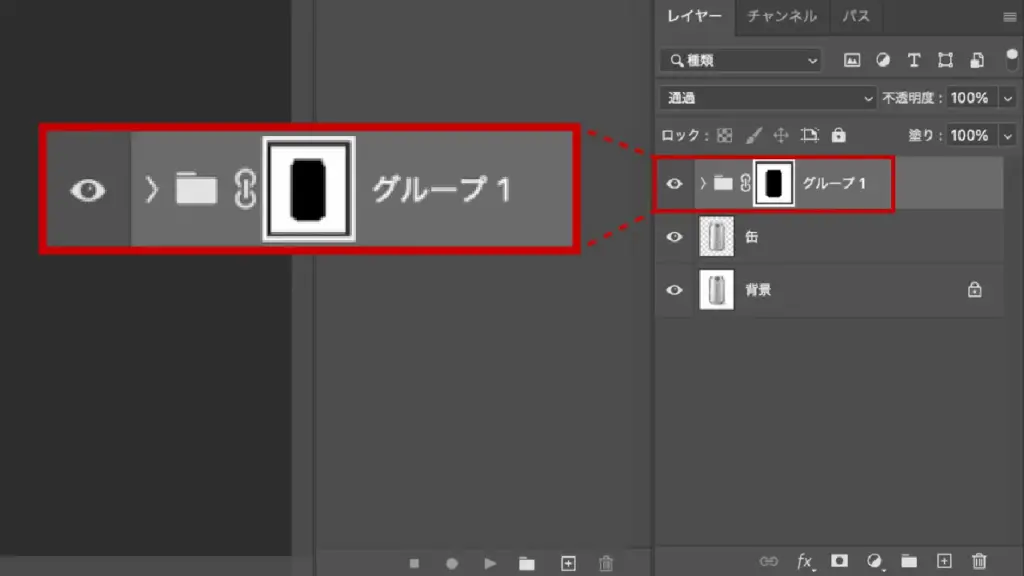Open the 不透明度 opacity slider arrow
The width and height of the screenshot is (1024, 576).
(1006, 98)
